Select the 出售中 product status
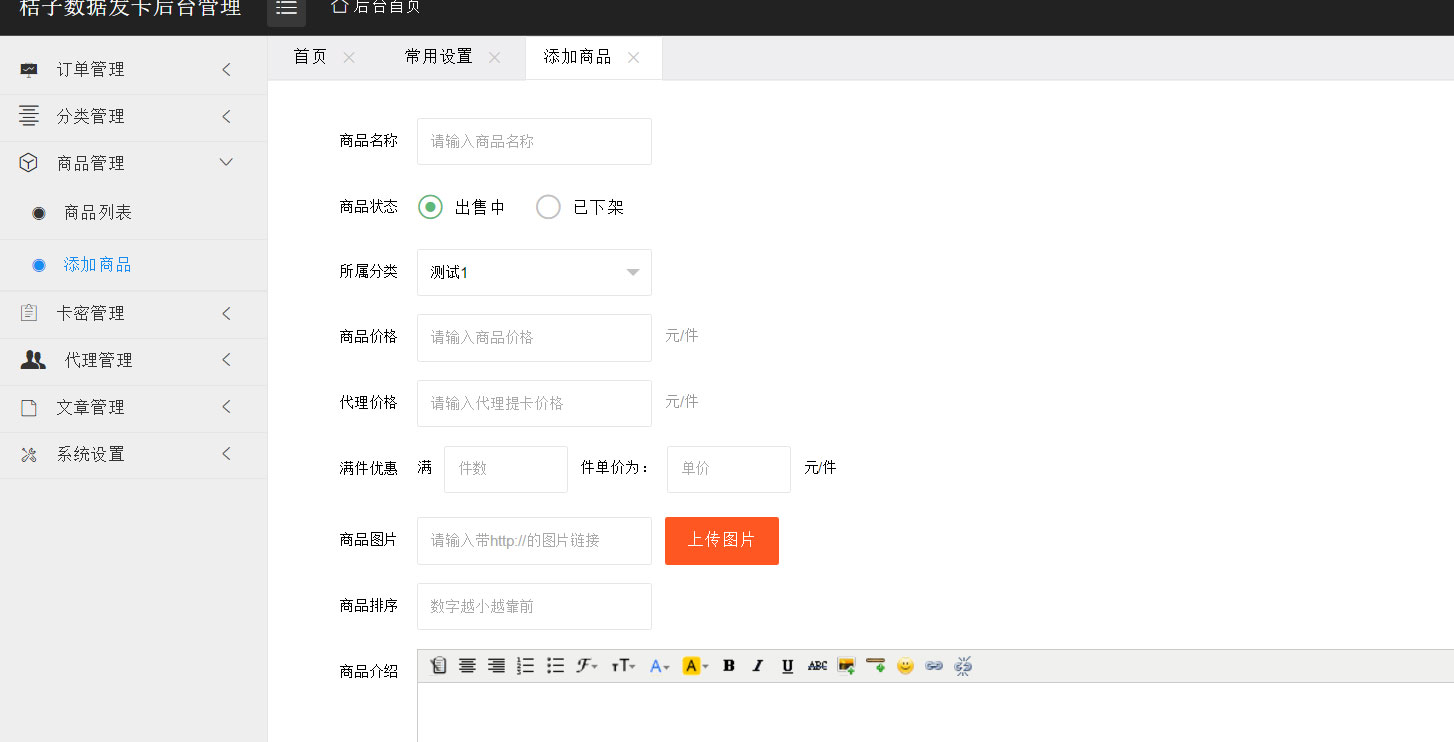Image resolution: width=1454 pixels, height=742 pixels. (430, 206)
